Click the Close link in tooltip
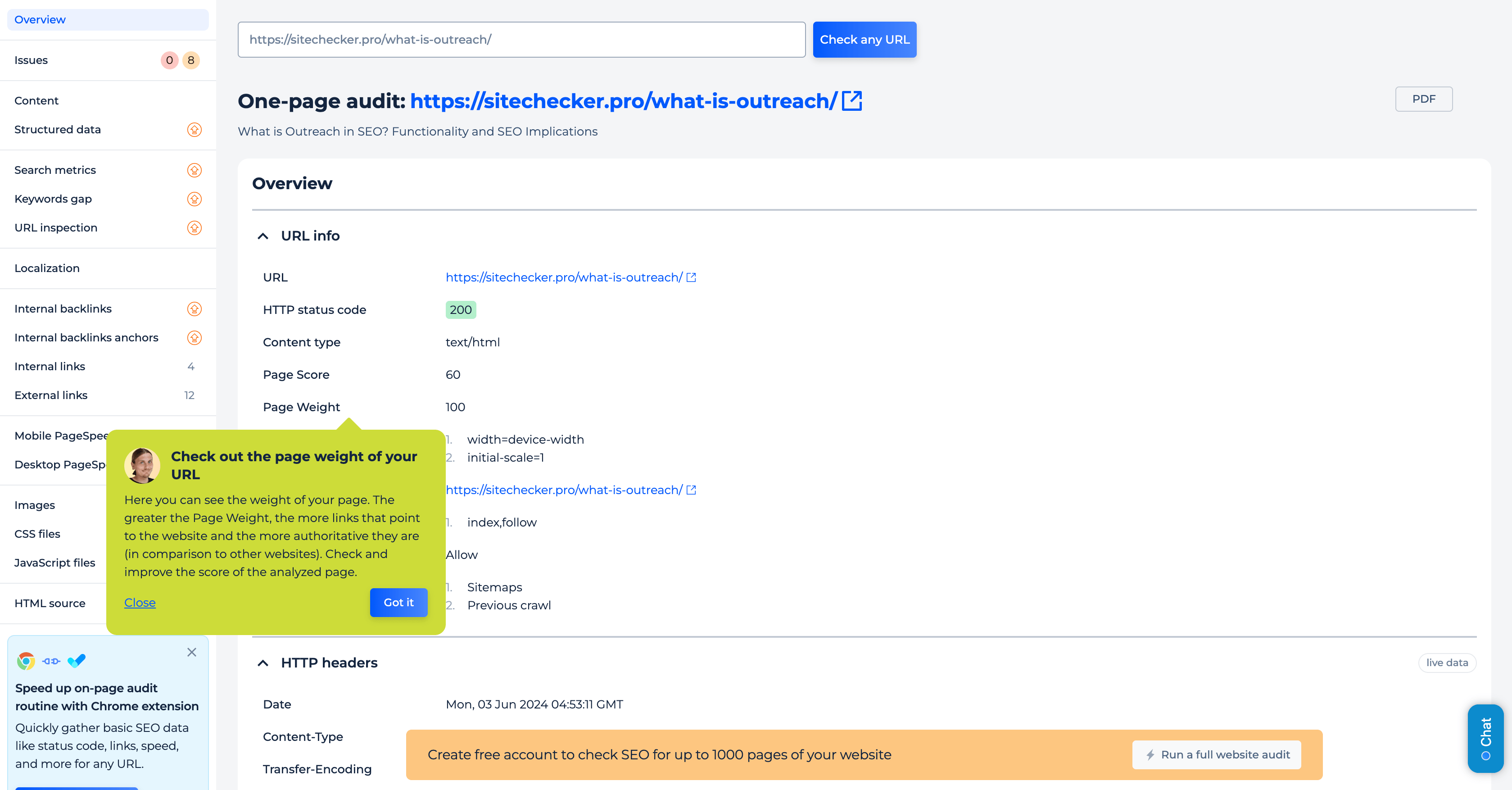The width and height of the screenshot is (1512, 790). click(x=140, y=603)
